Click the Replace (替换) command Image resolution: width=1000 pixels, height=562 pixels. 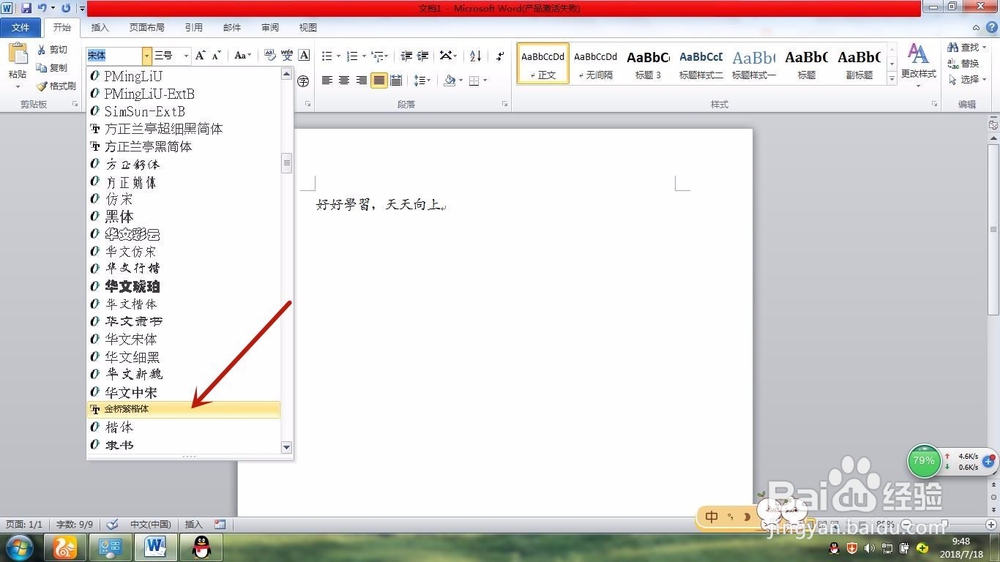pyautogui.click(x=964, y=63)
